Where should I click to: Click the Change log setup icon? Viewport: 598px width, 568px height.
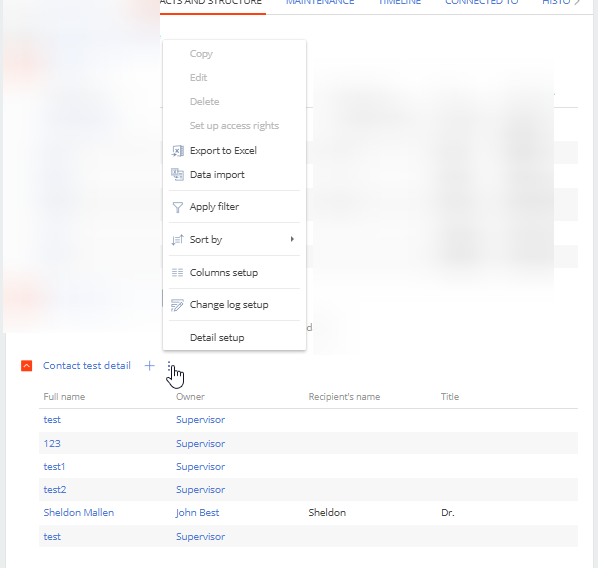point(177,305)
